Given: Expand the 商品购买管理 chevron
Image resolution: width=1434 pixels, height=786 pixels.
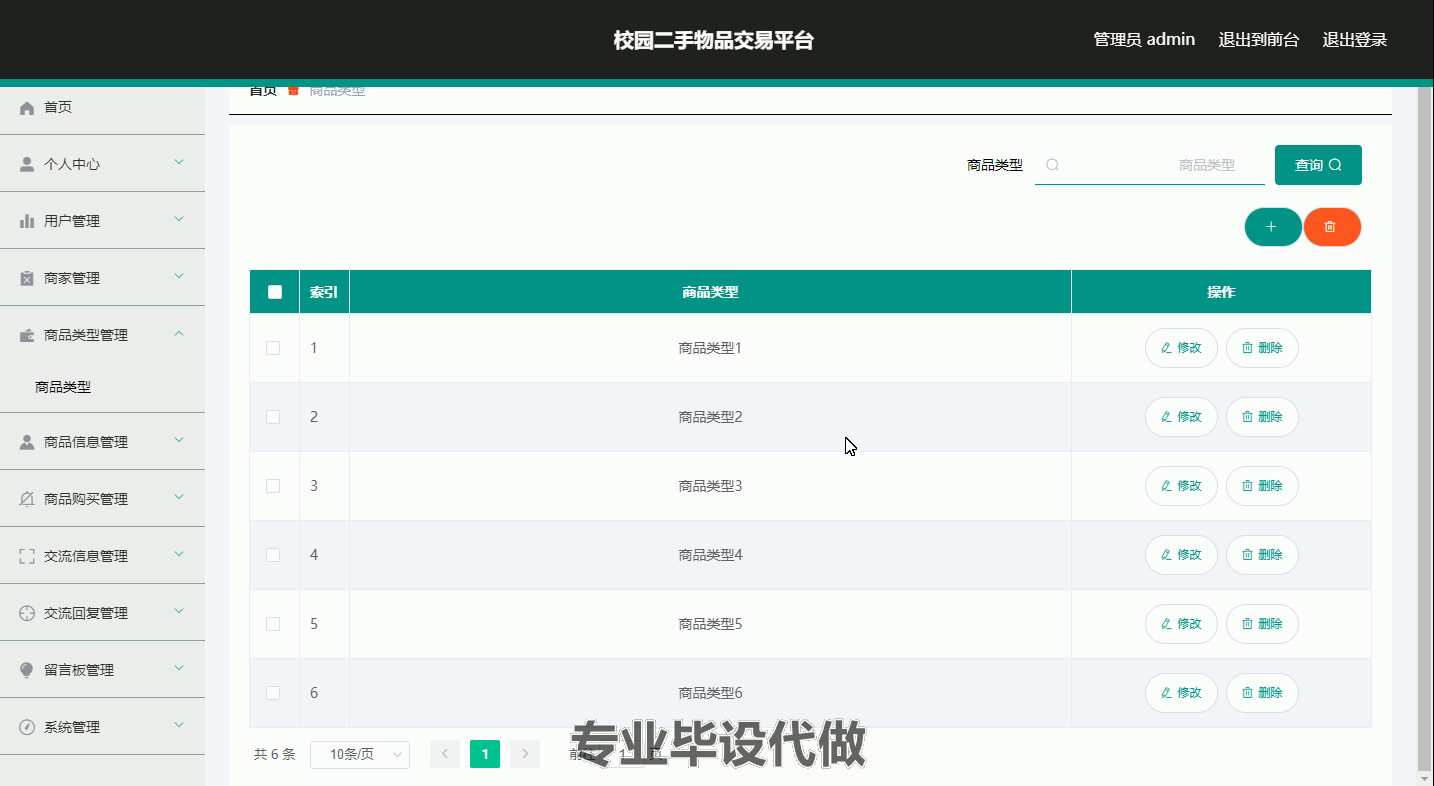Looking at the screenshot, I should coord(179,497).
